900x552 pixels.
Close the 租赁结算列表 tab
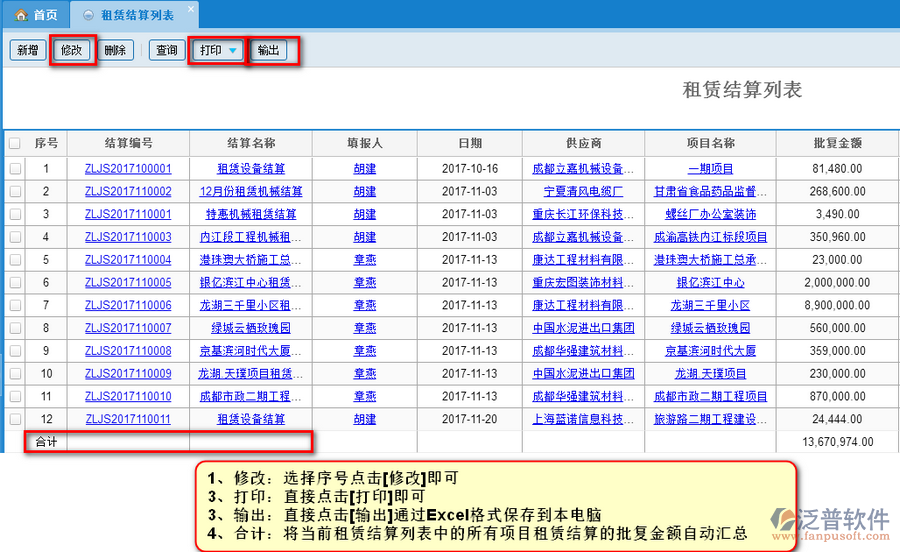pos(191,9)
